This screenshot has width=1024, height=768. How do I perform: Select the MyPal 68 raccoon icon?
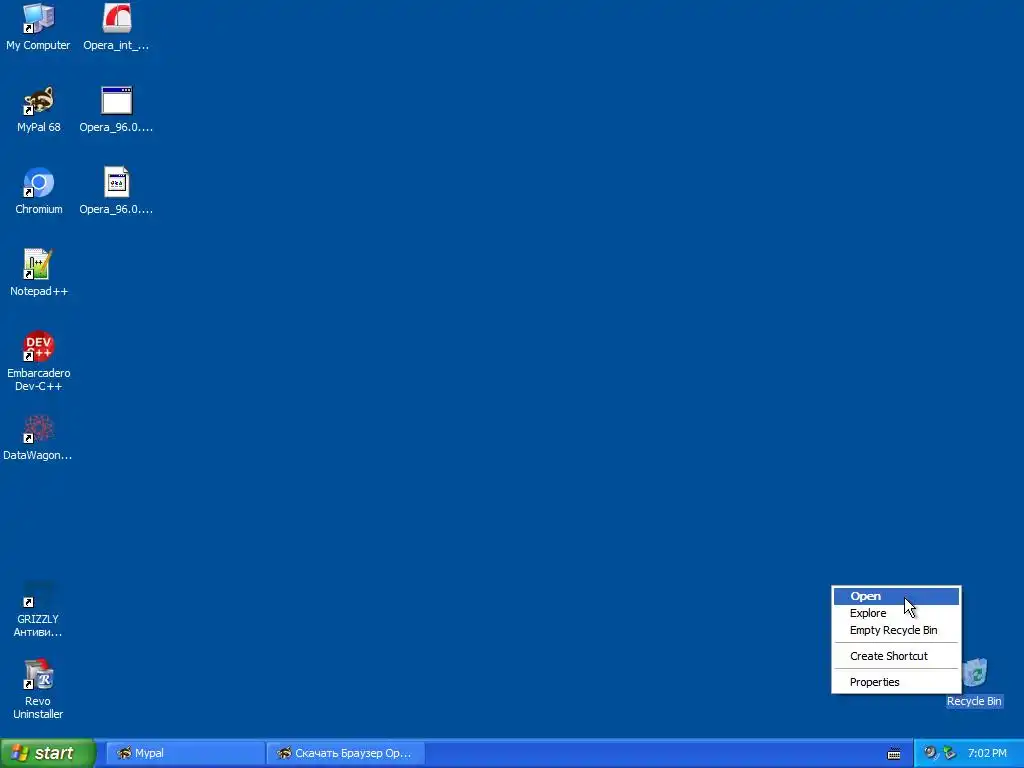38,101
